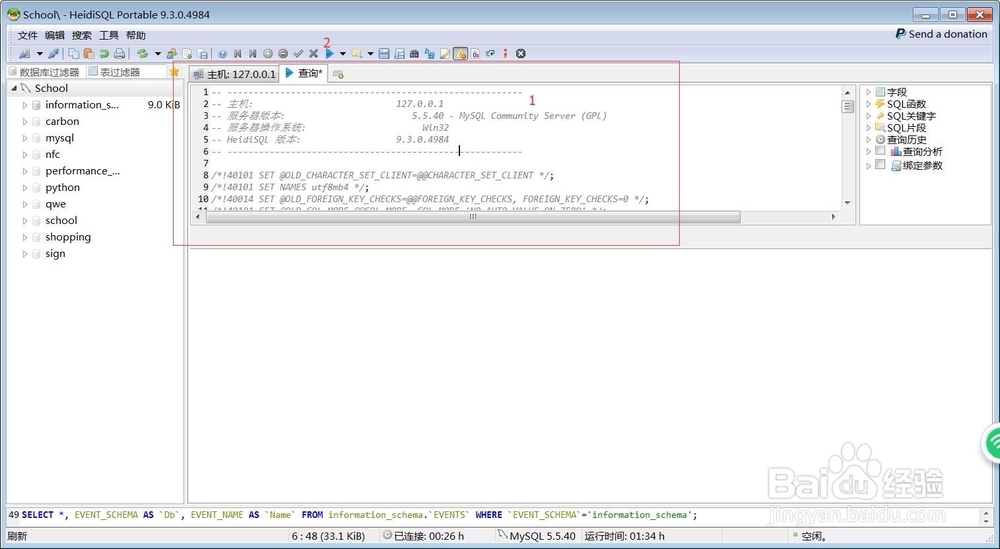The height and width of the screenshot is (549, 1000).
Task: Run the query with blue play icon
Action: click(x=329, y=54)
